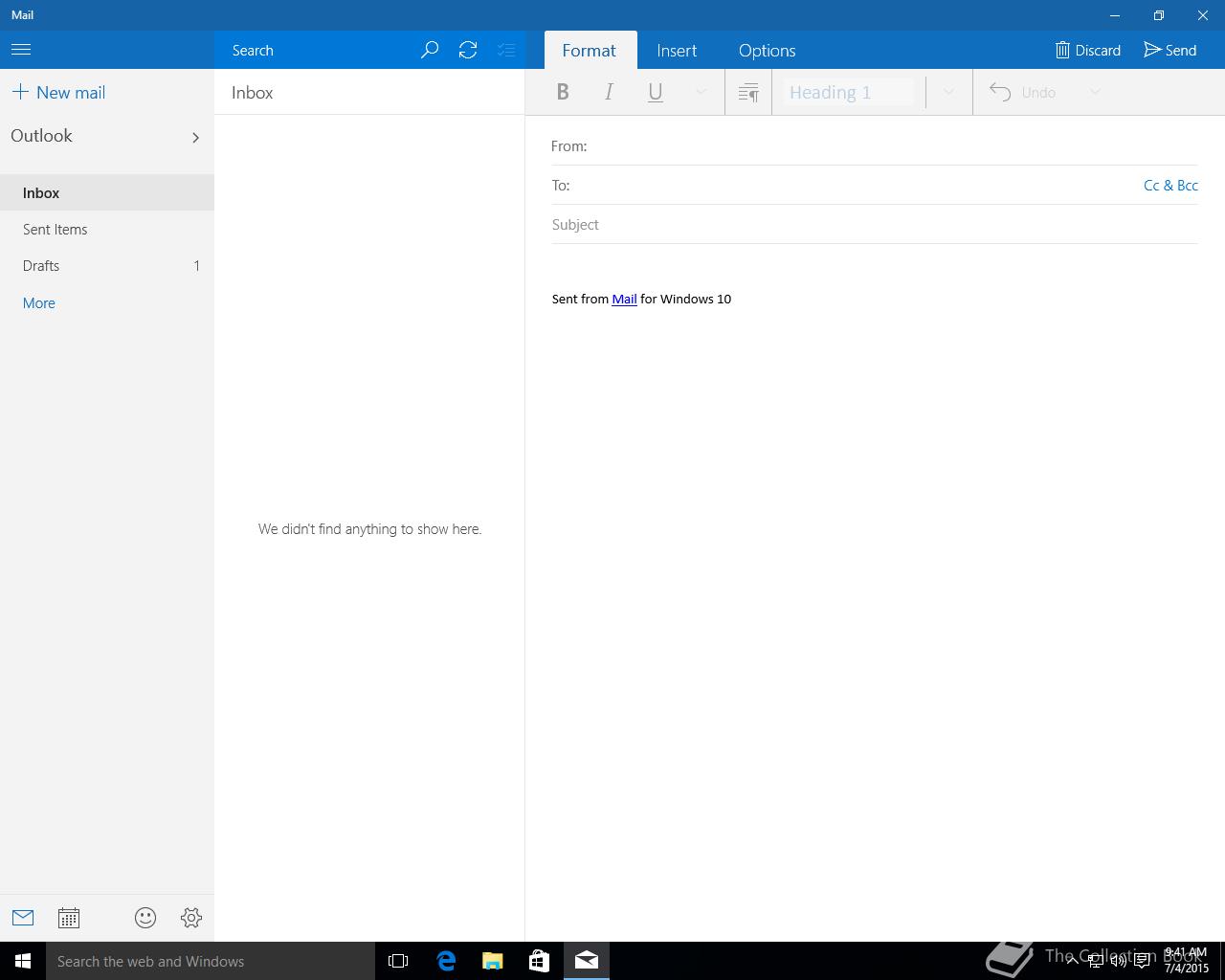Image resolution: width=1225 pixels, height=980 pixels.
Task: Open Task View on taskbar
Action: 398,961
